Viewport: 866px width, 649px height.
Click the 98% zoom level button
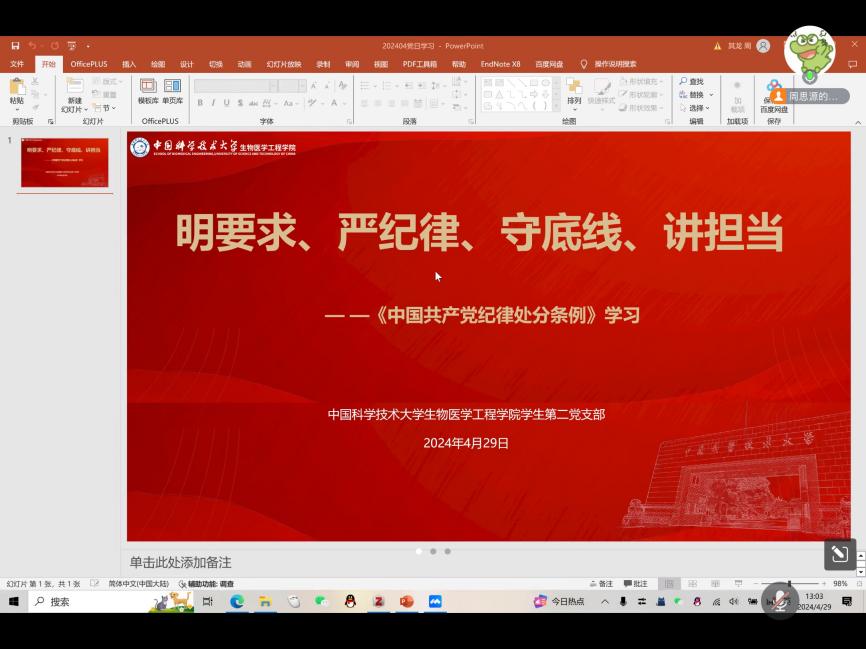[x=840, y=584]
